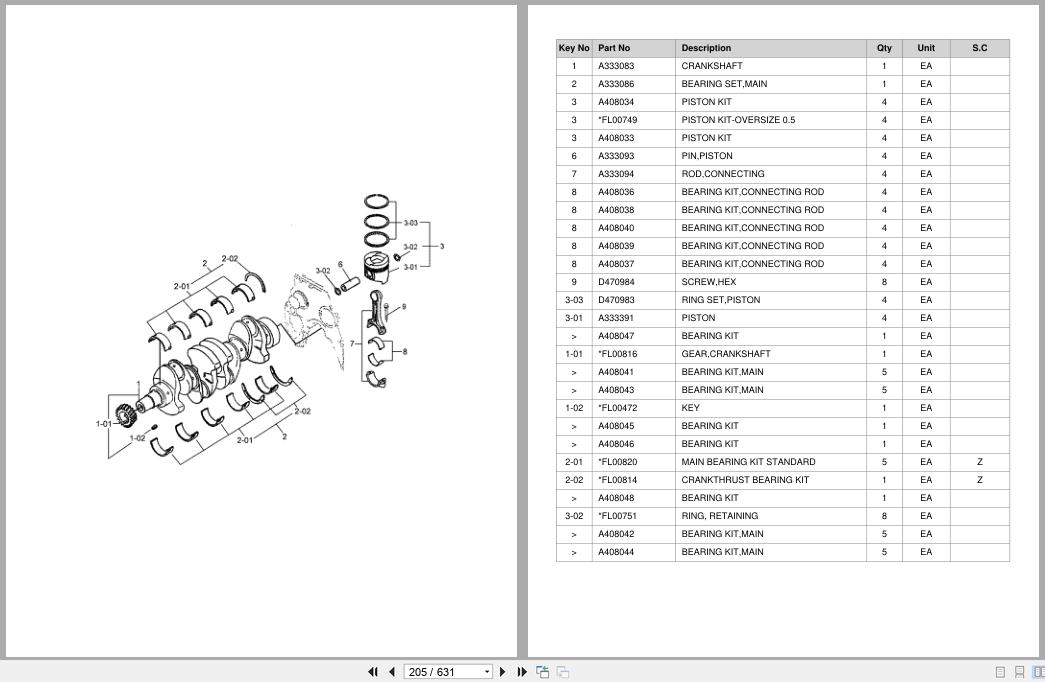1045x682 pixels.
Task: Click the greyed next view icon
Action: pos(563,672)
